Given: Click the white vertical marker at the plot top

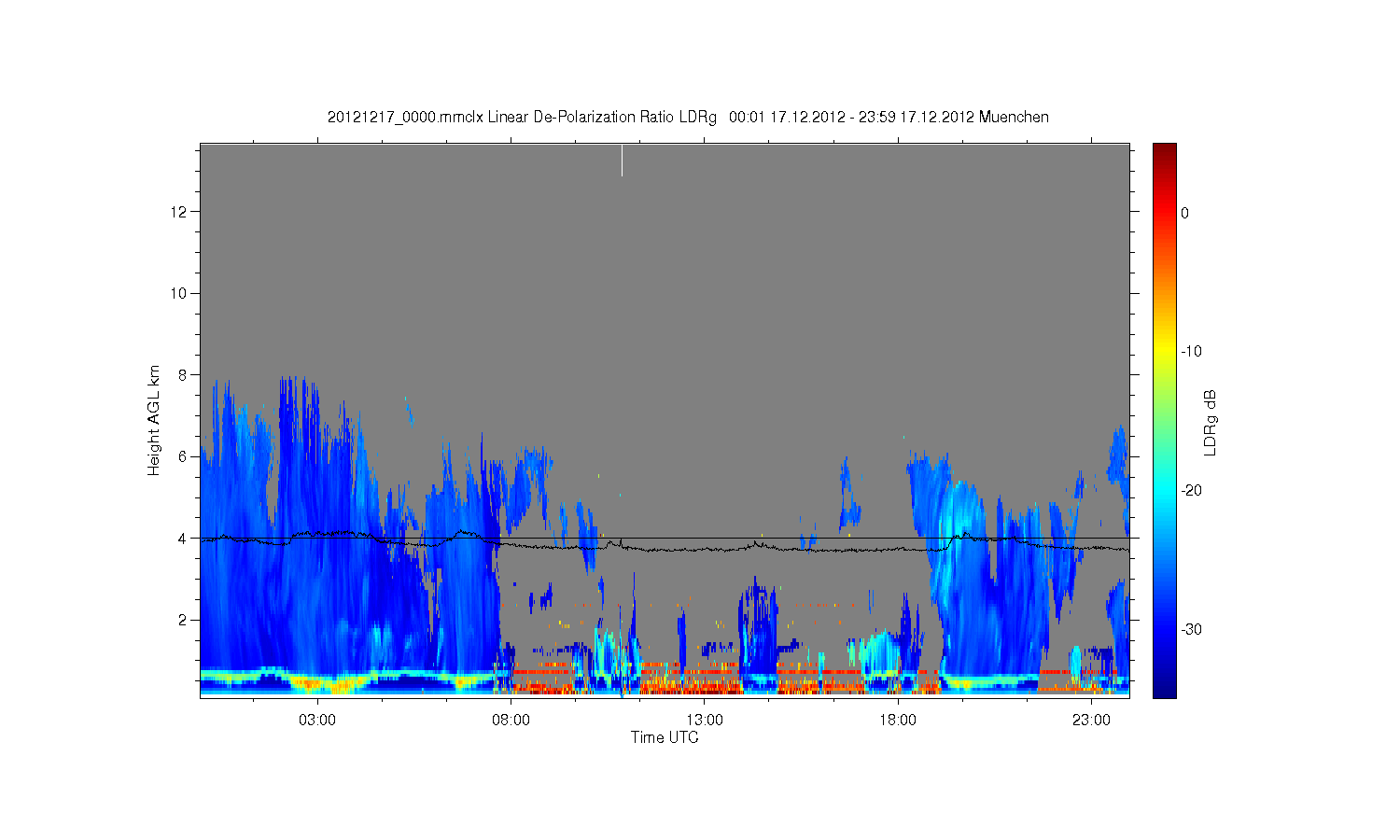Looking at the screenshot, I should [x=622, y=160].
